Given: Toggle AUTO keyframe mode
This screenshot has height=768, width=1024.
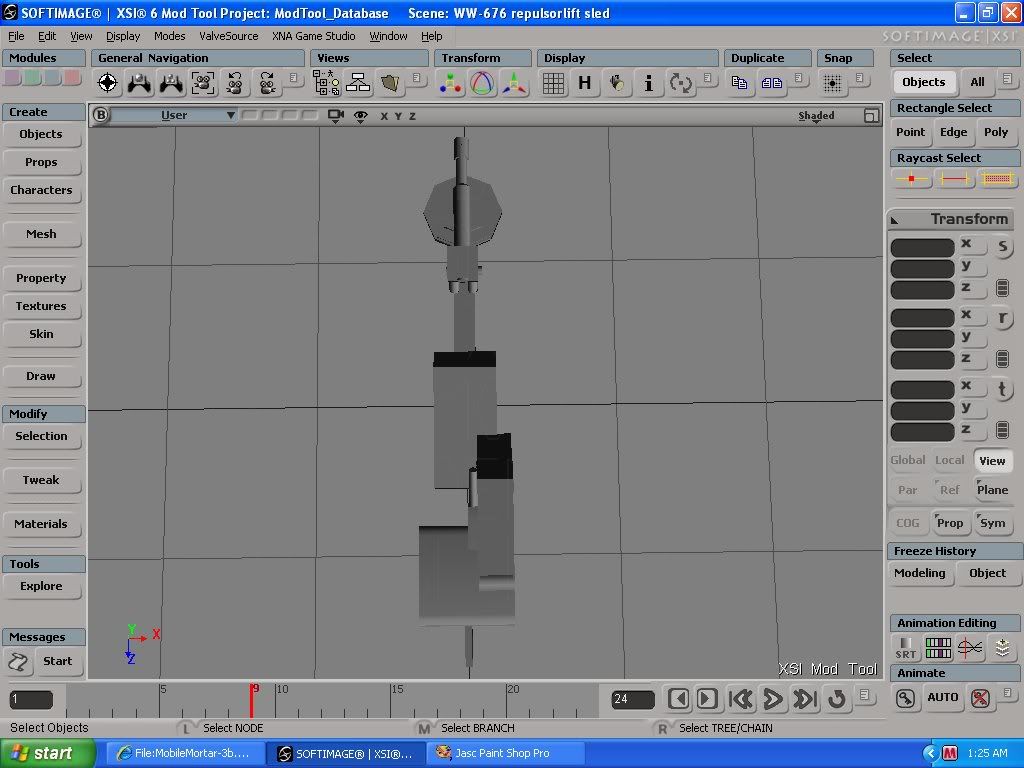Looking at the screenshot, I should [942, 697].
